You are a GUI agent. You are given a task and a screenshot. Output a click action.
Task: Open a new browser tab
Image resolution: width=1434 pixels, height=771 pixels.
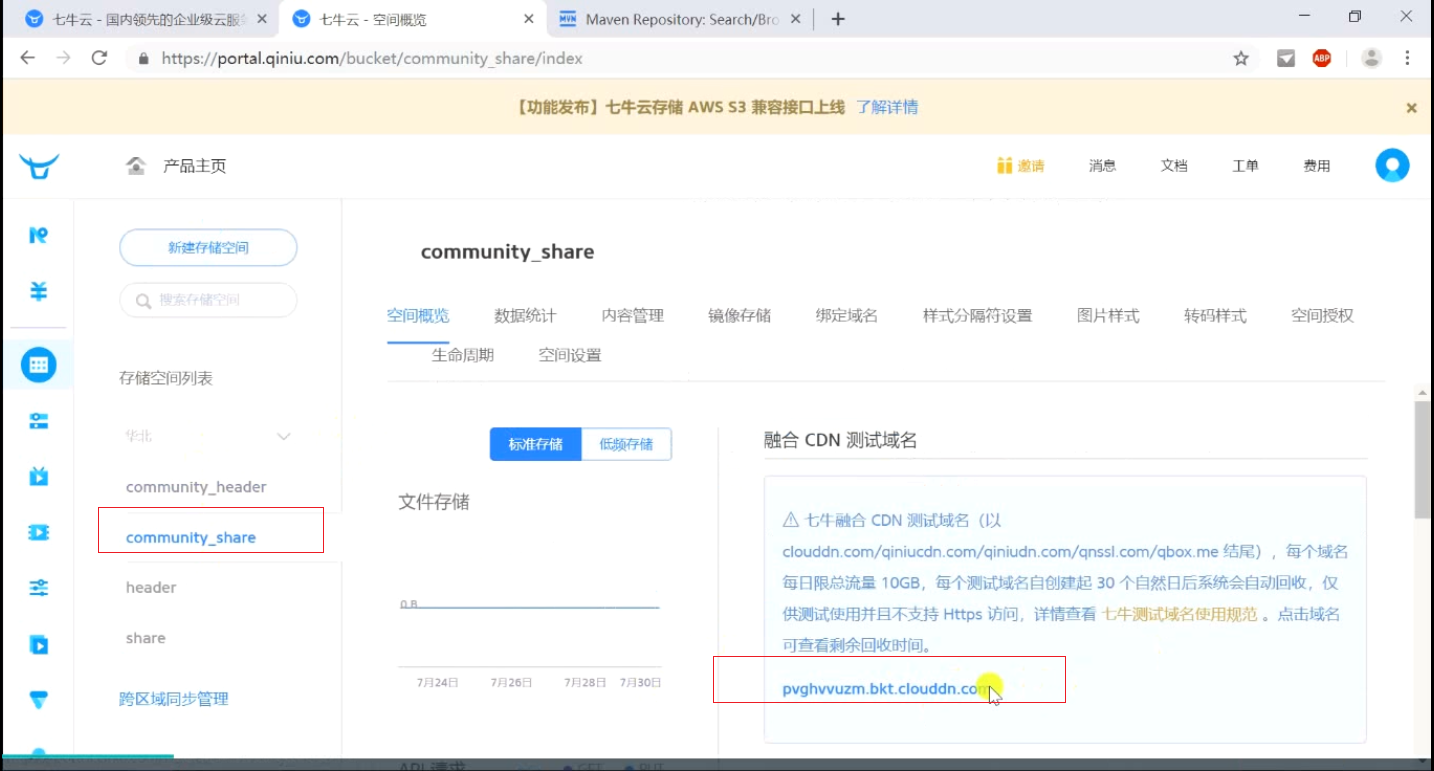click(838, 19)
